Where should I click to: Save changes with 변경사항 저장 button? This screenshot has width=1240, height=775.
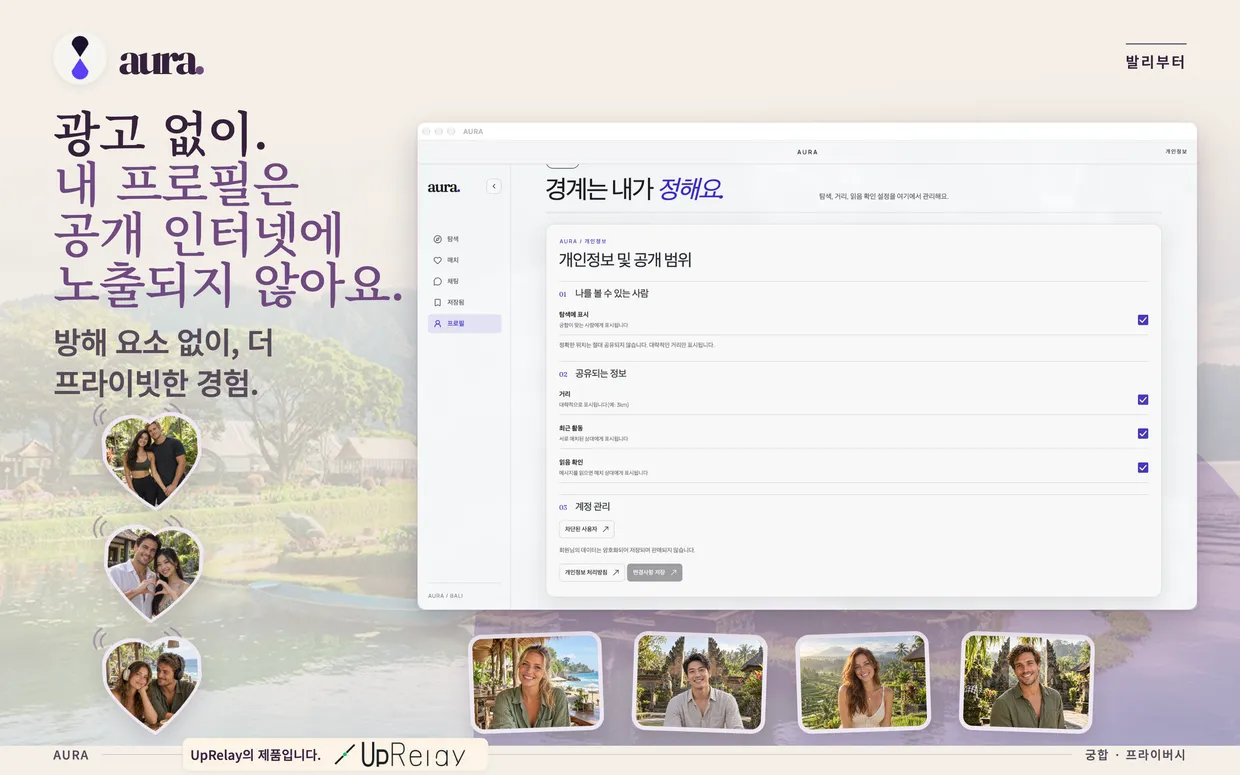pyautogui.click(x=655, y=573)
